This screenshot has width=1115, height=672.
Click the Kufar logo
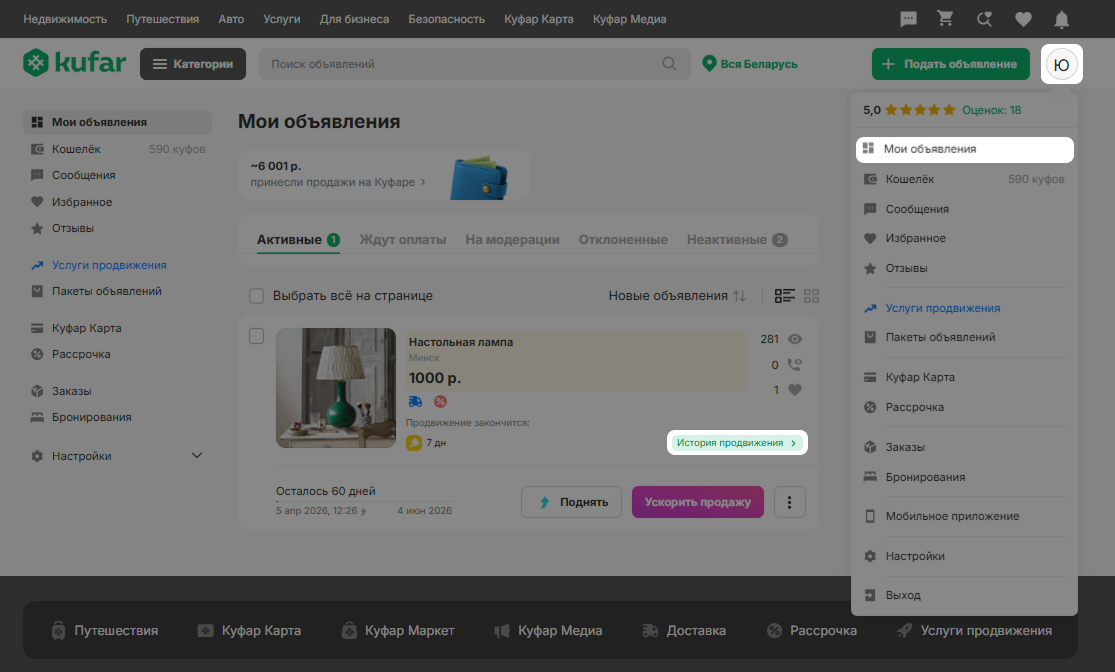point(75,63)
